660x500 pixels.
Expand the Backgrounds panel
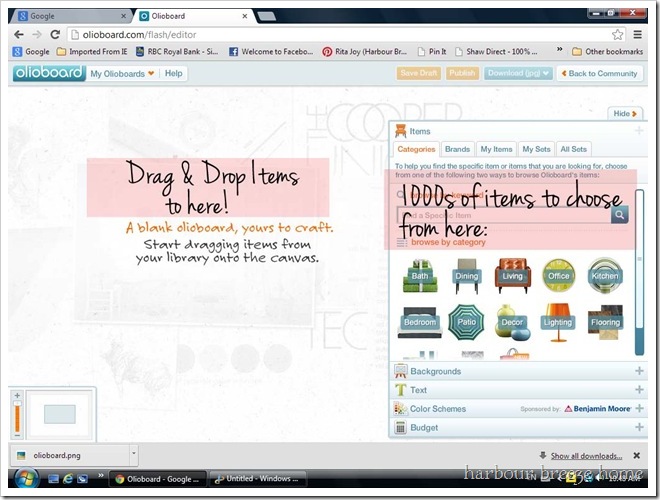[x=518, y=371]
